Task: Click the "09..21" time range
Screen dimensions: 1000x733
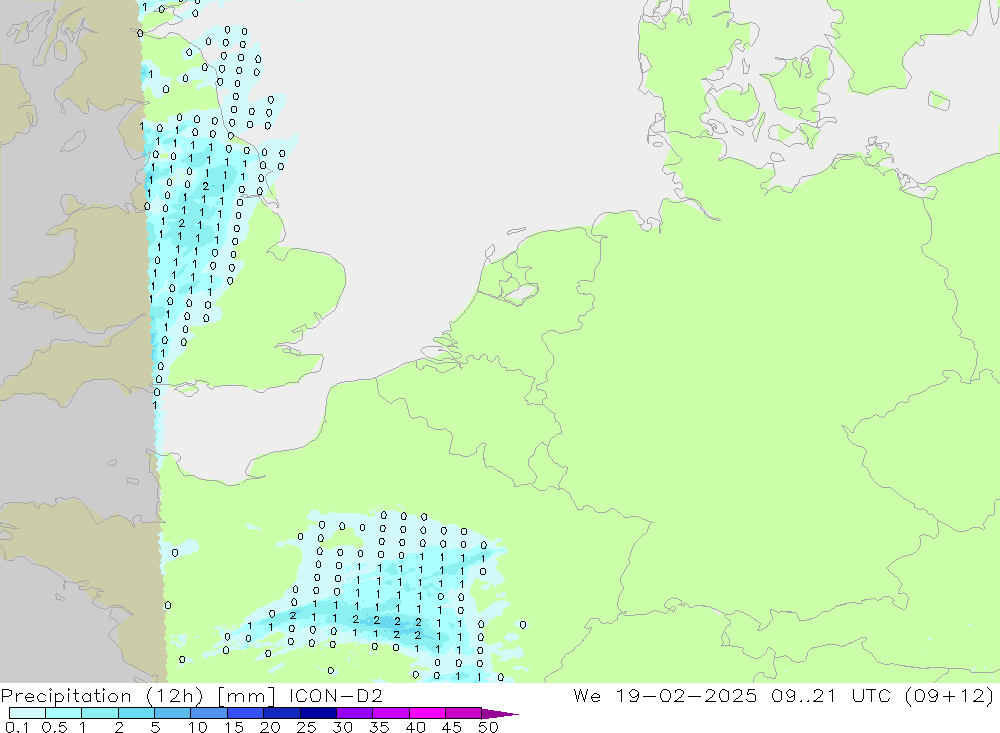Action: click(803, 695)
